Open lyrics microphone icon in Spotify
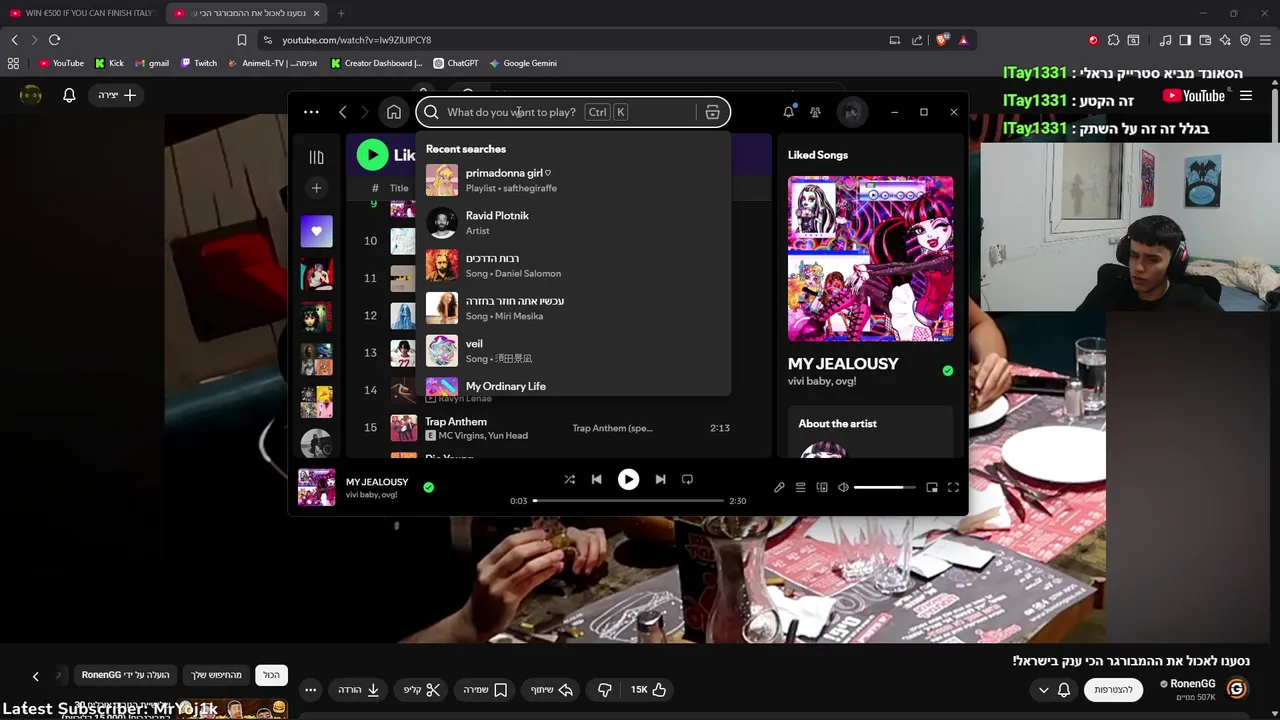1280x720 pixels. pos(779,487)
